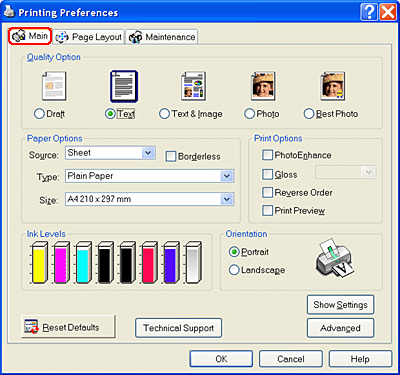400x375 pixels.
Task: Open the paper Size dropdown
Action: click(x=150, y=199)
